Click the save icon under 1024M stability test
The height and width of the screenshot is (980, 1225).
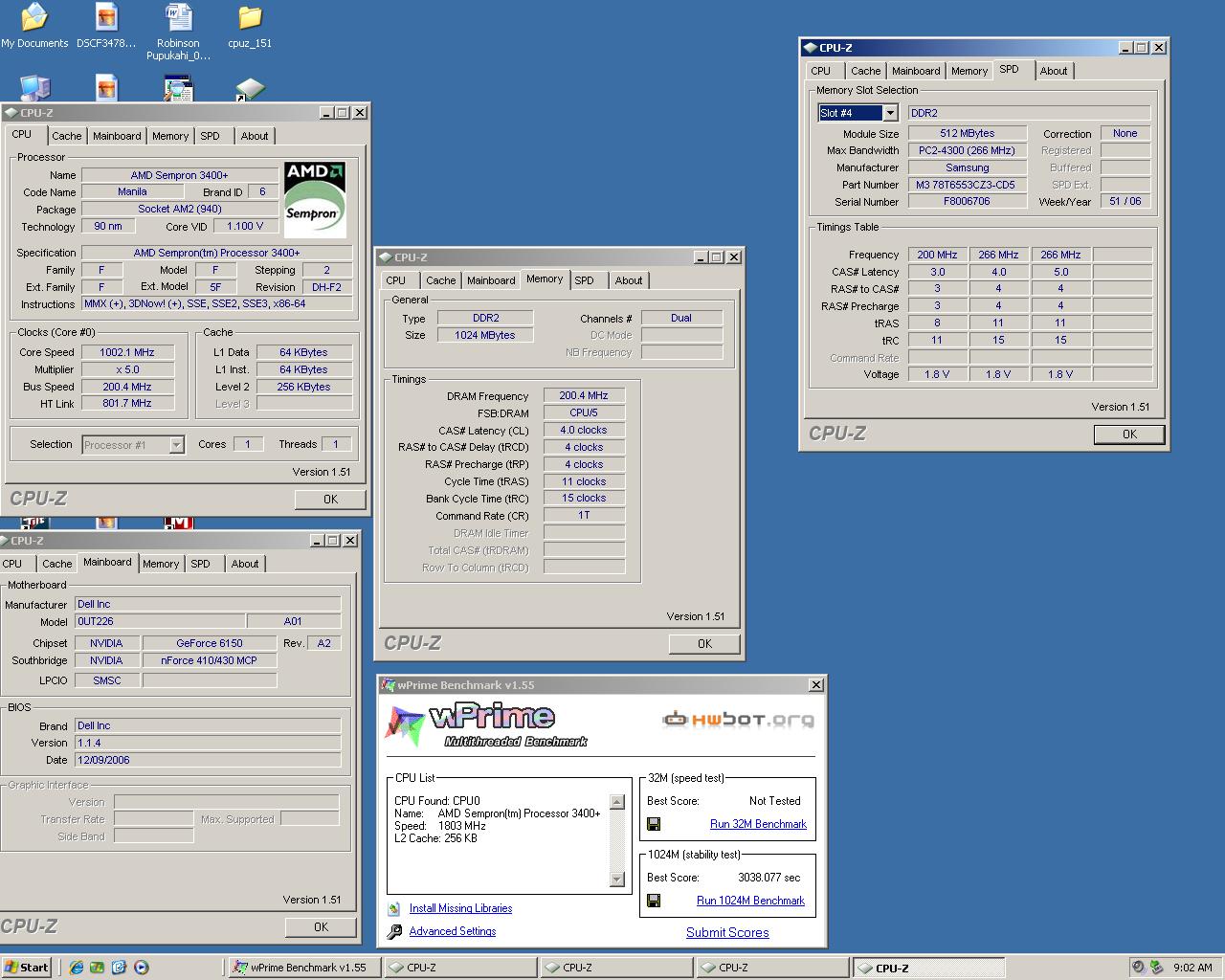[654, 901]
